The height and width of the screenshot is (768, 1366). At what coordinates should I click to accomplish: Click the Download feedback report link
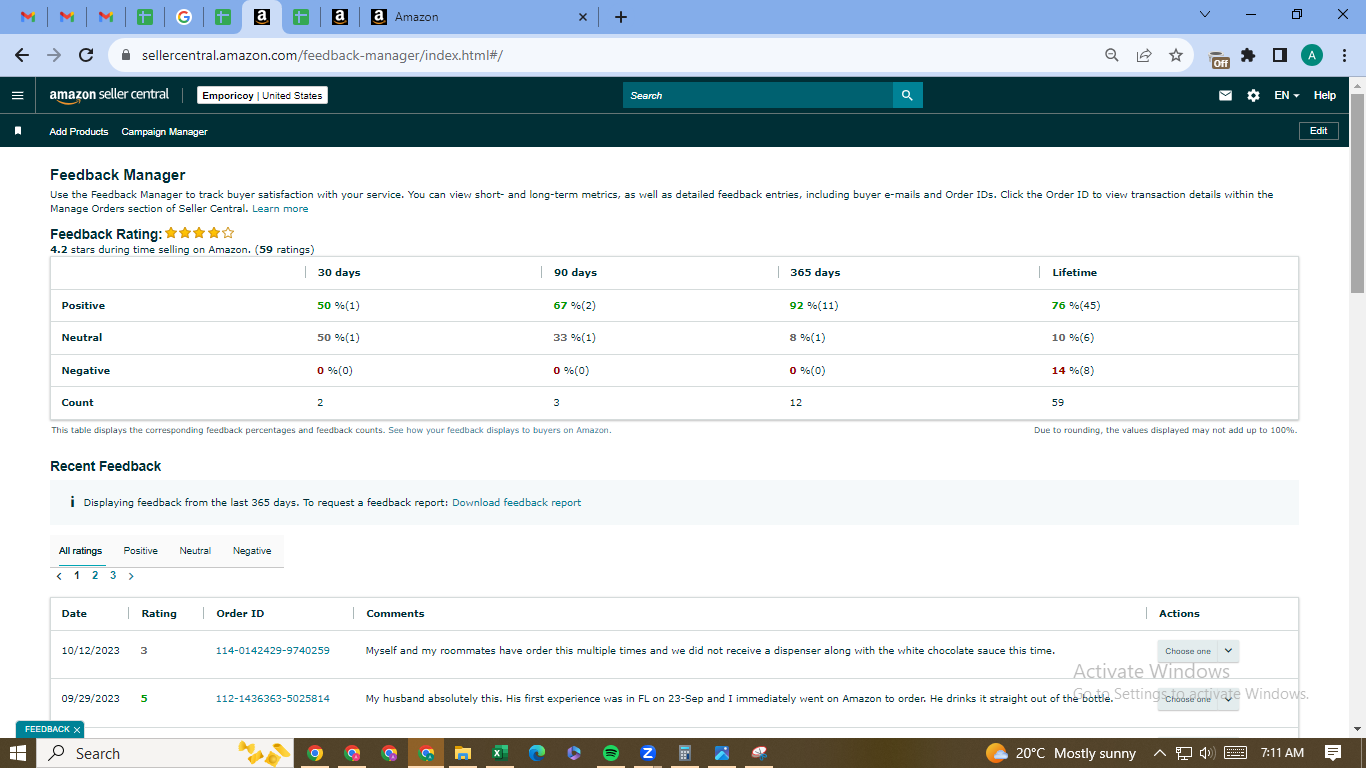point(516,503)
